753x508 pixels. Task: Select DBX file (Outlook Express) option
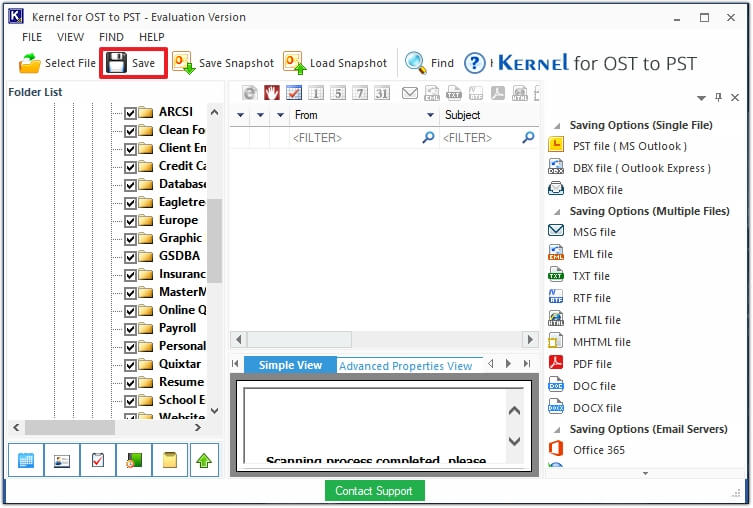pos(642,168)
